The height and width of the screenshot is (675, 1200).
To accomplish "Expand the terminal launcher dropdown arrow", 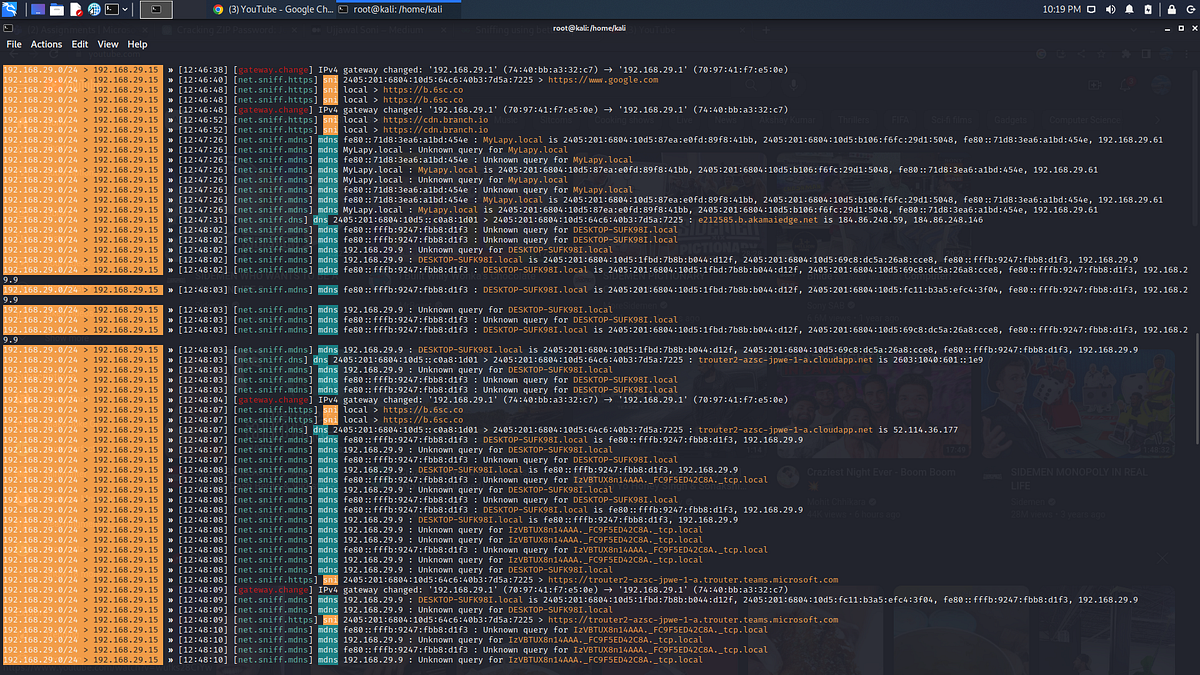I will click(x=124, y=9).
